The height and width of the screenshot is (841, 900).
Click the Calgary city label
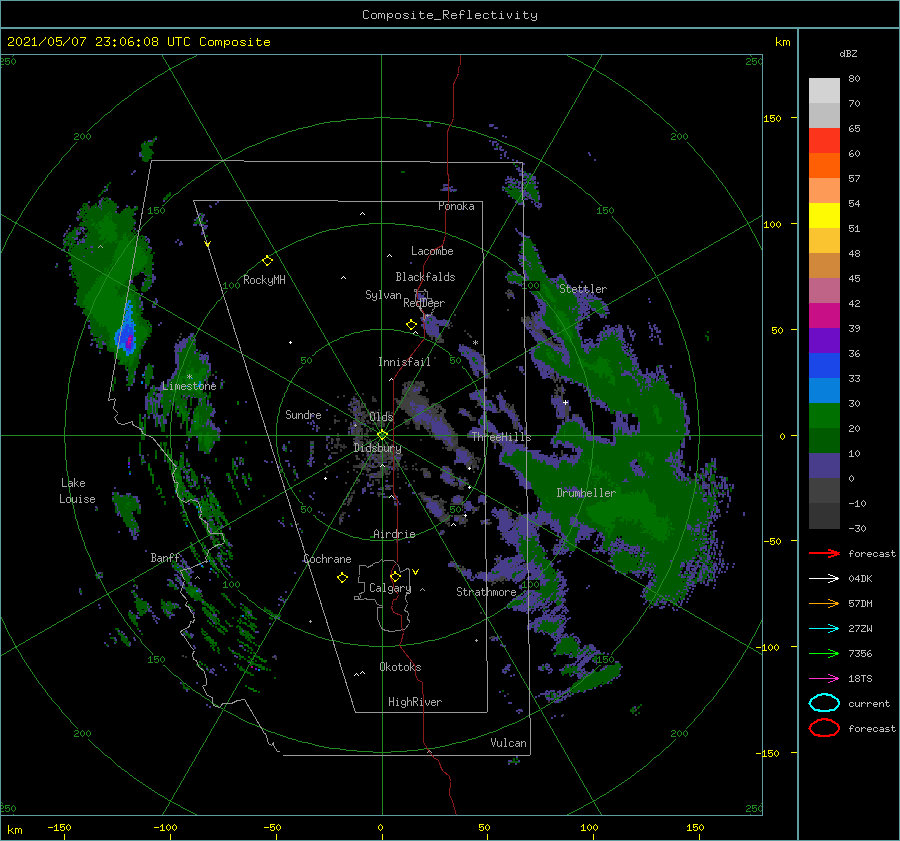390,588
